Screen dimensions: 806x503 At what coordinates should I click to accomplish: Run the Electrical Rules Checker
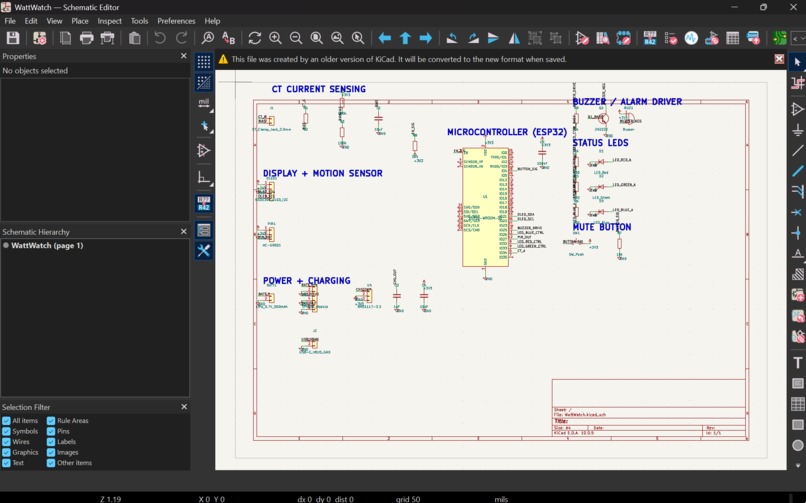670,38
